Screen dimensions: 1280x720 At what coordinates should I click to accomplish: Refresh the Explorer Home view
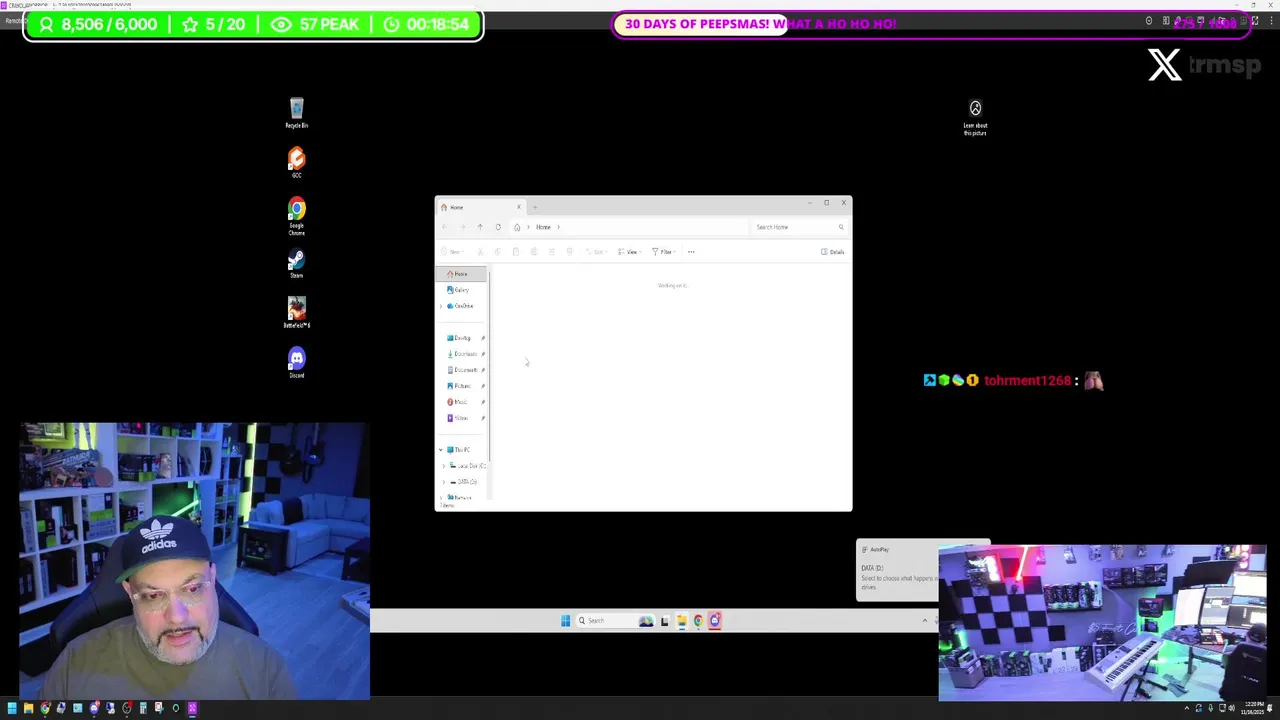coord(498,227)
